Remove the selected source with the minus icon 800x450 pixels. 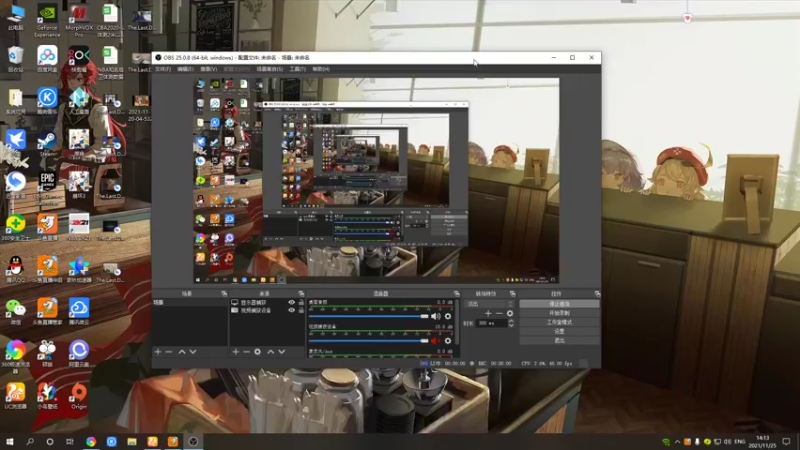click(246, 352)
